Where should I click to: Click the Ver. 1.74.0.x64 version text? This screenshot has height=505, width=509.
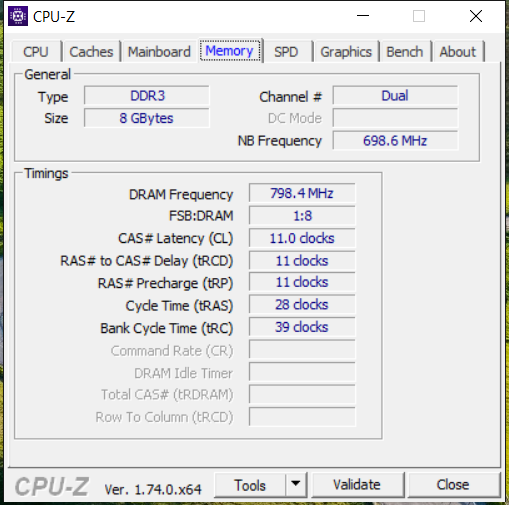coord(153,489)
